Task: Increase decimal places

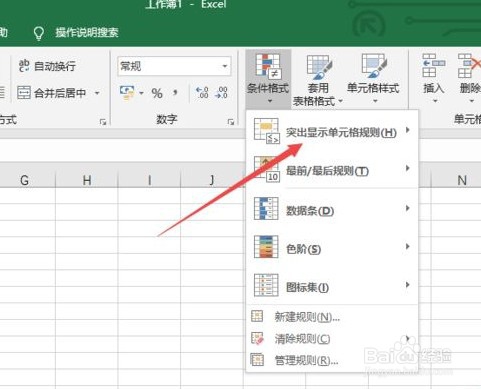Action: [x=202, y=92]
